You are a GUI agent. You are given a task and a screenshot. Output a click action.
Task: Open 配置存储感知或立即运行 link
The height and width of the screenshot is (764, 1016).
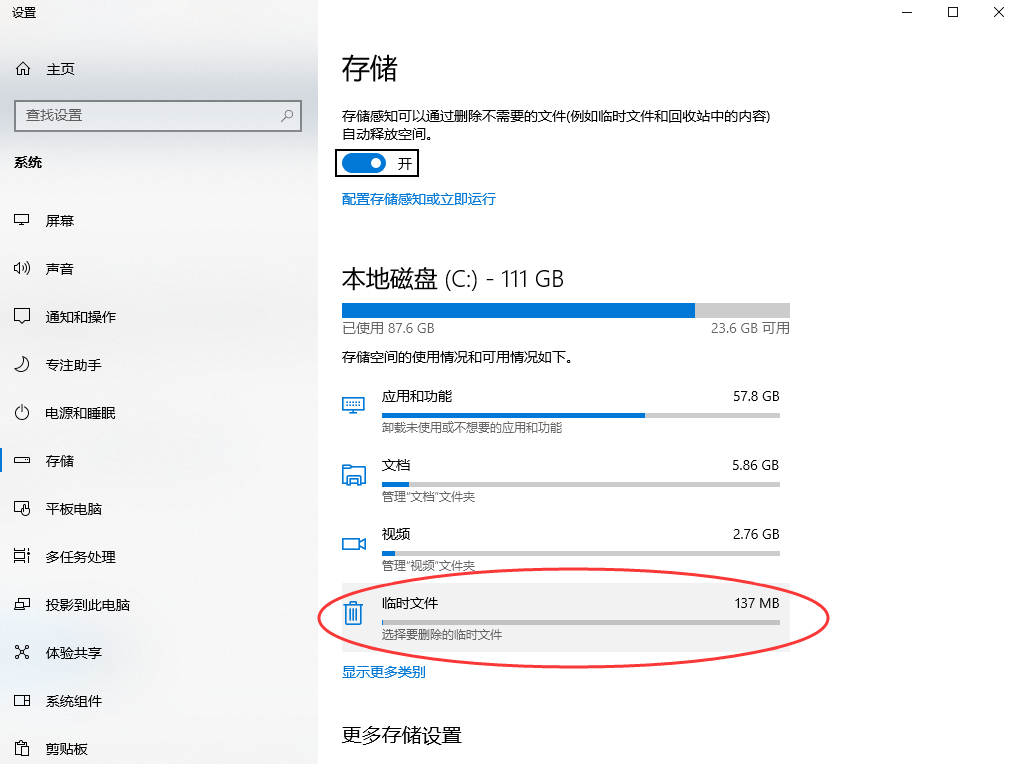[x=418, y=199]
